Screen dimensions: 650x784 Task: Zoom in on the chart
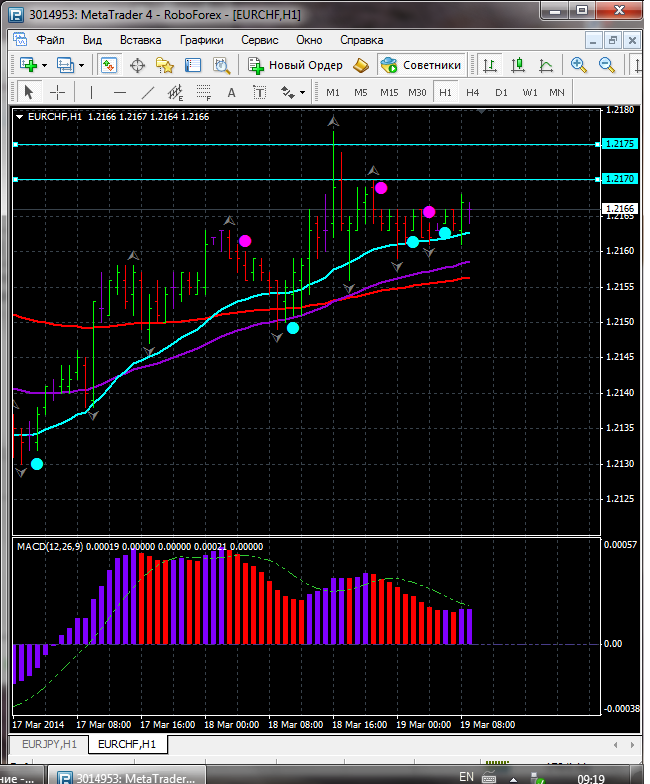[578, 65]
